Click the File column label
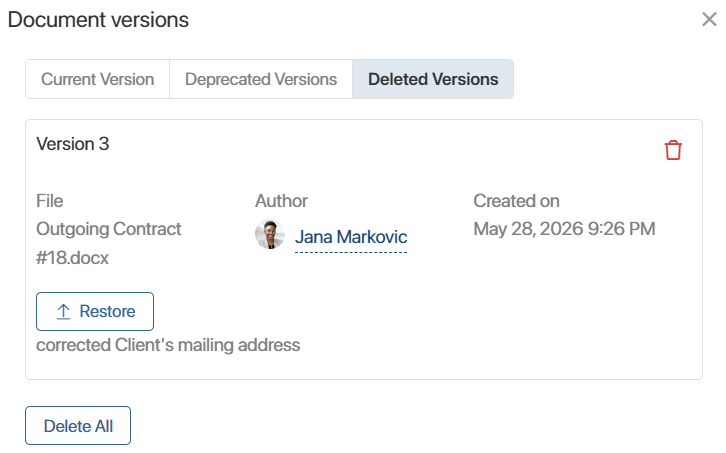Image resolution: width=726 pixels, height=453 pixels. pos(50,201)
